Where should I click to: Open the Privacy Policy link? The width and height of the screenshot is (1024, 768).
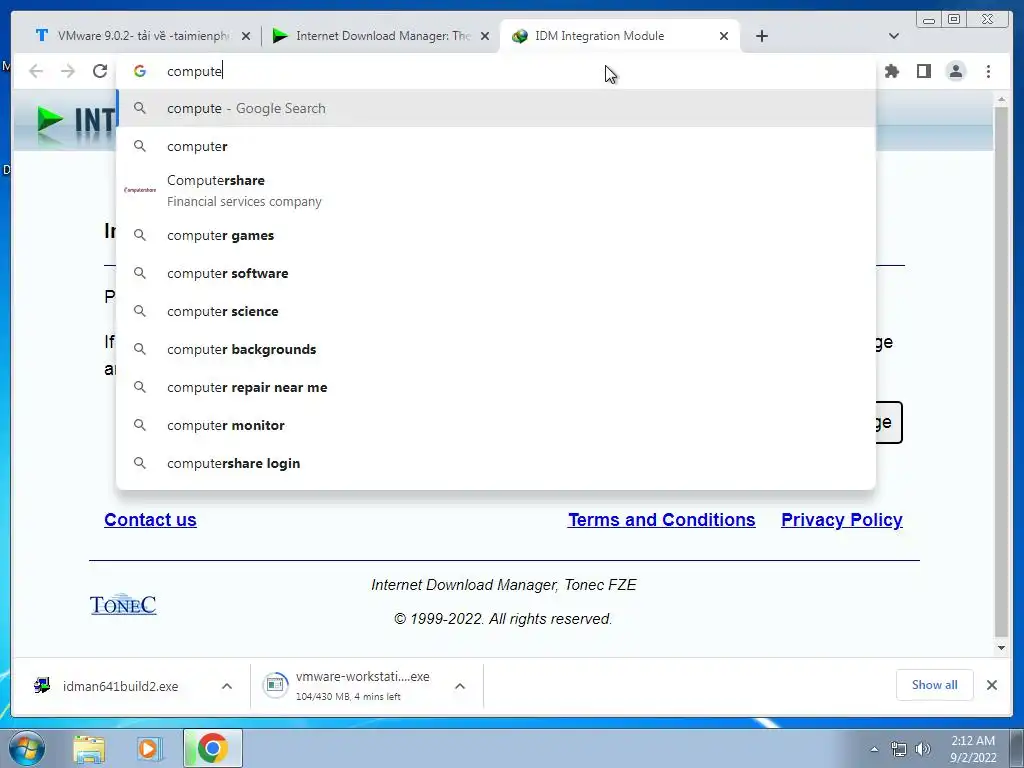tap(842, 520)
